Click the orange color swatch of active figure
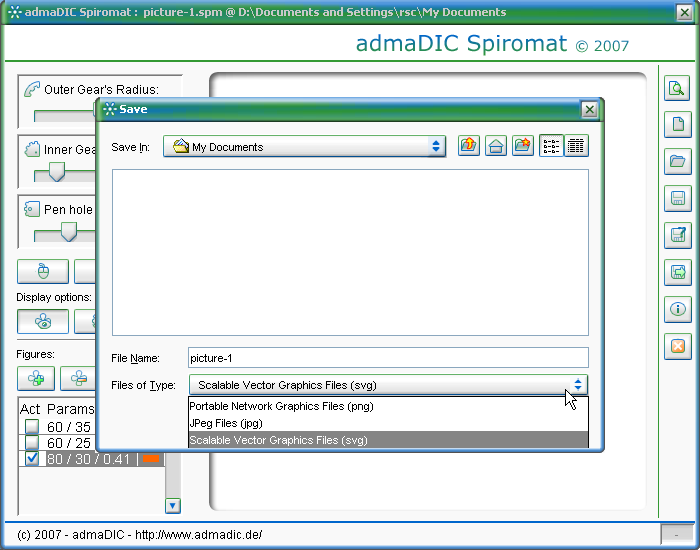Viewport: 700px width, 550px height. (151, 459)
